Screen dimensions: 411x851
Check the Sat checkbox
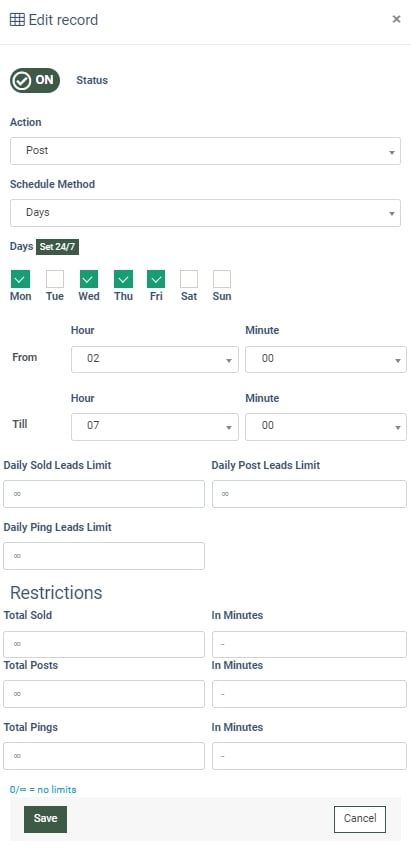click(x=189, y=279)
